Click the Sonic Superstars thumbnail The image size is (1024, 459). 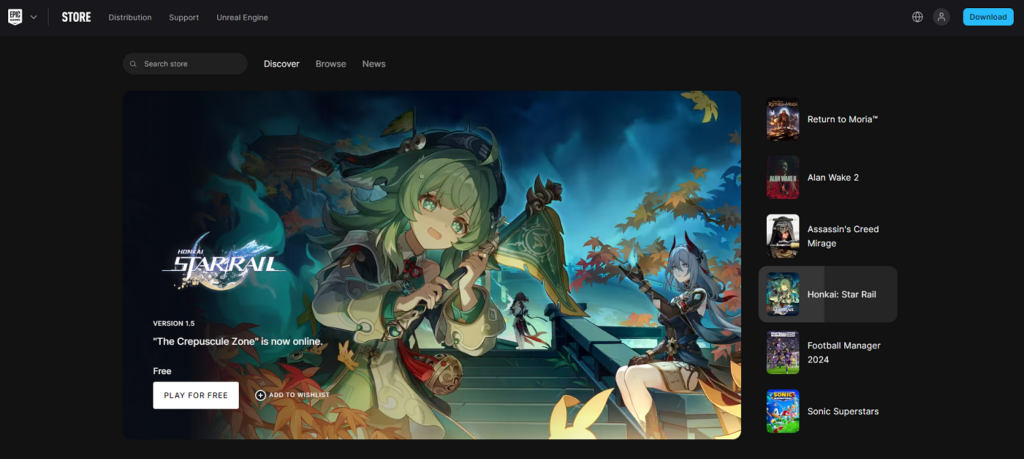coord(782,411)
